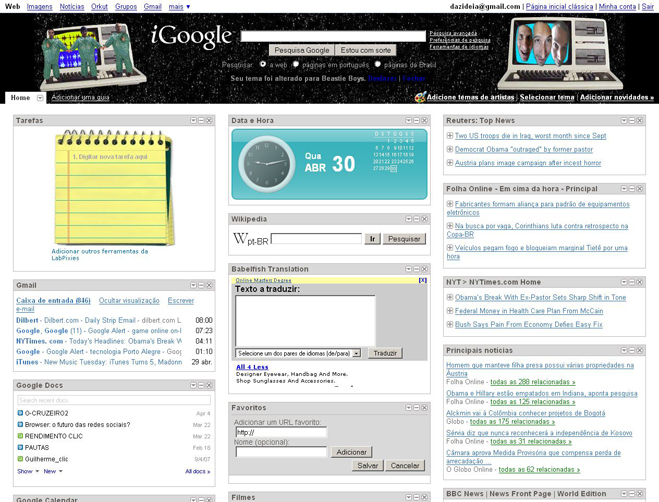This screenshot has width=659, height=502.
Task: Select 'páginas em português' radio option
Action: coord(296,64)
